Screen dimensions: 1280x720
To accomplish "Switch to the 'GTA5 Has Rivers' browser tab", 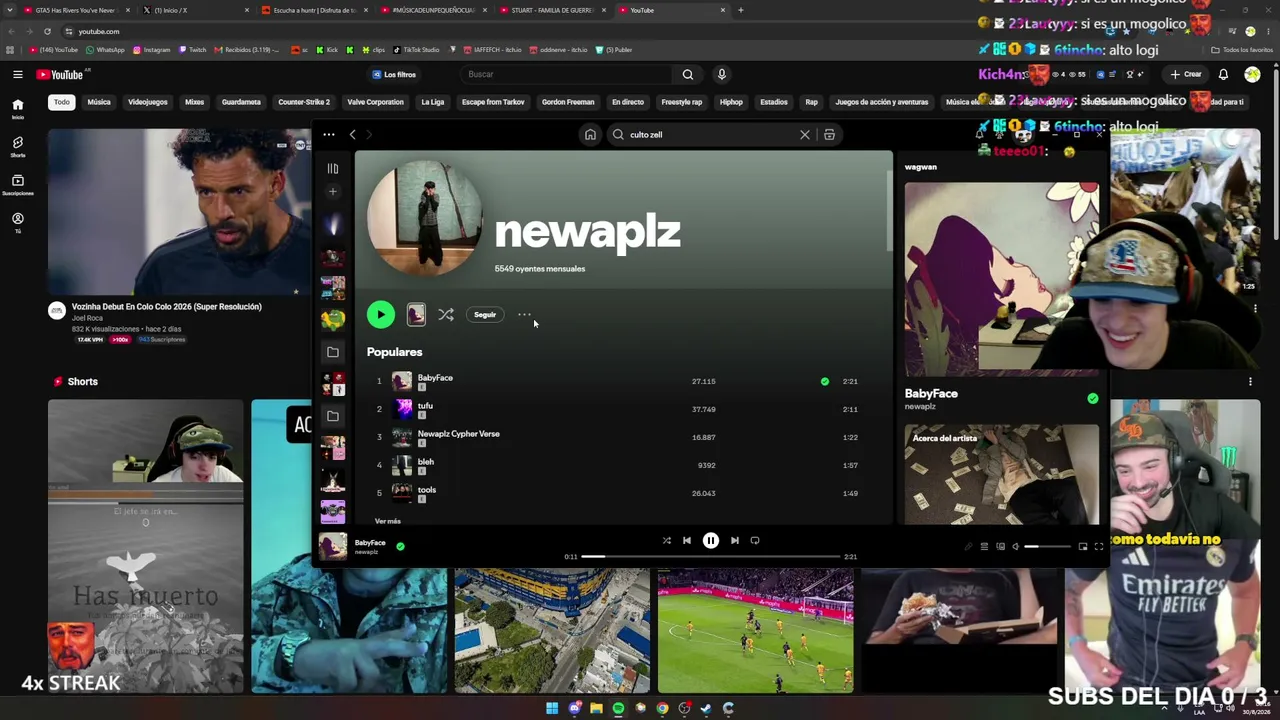I will 77,10.
